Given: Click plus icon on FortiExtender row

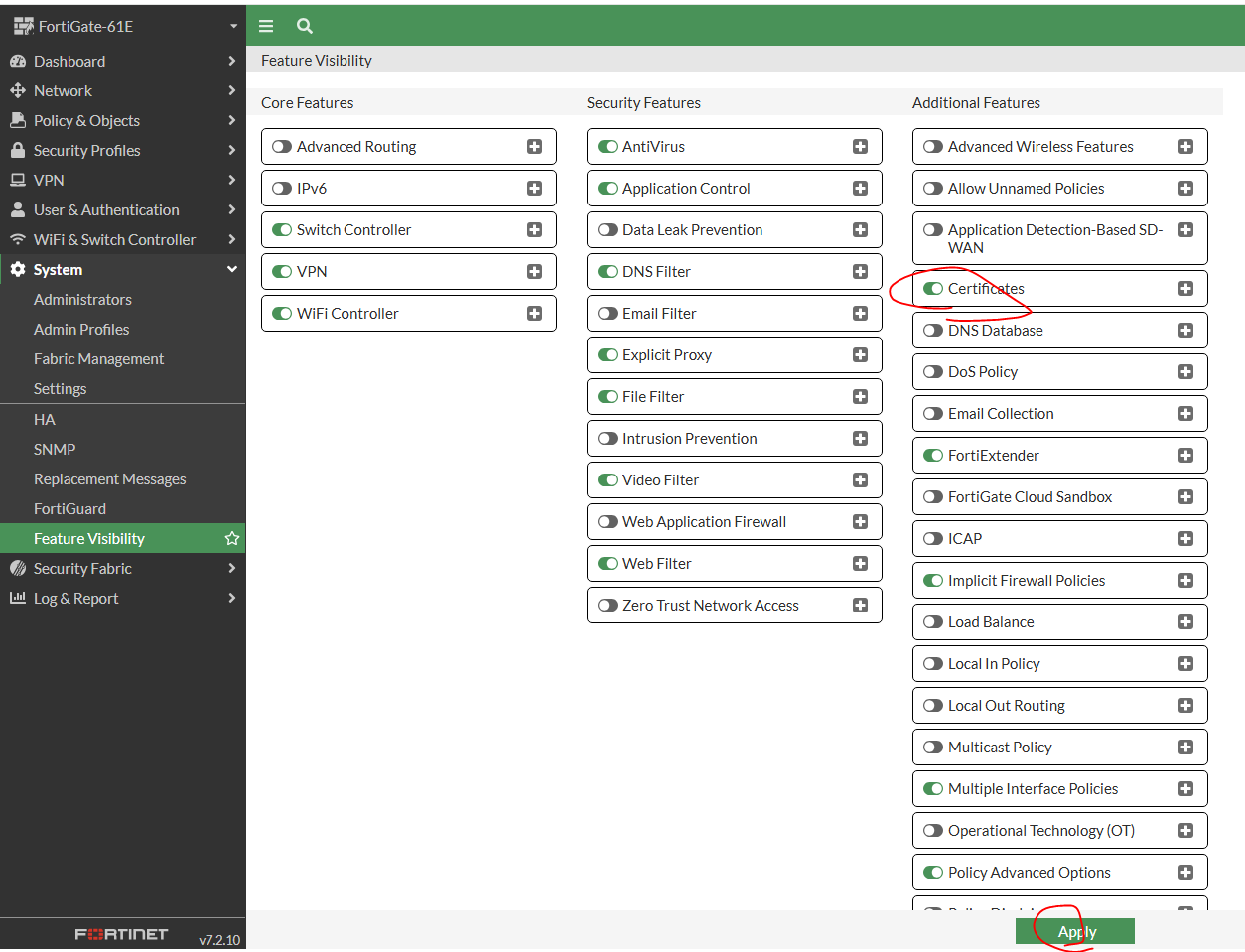Looking at the screenshot, I should (1185, 455).
